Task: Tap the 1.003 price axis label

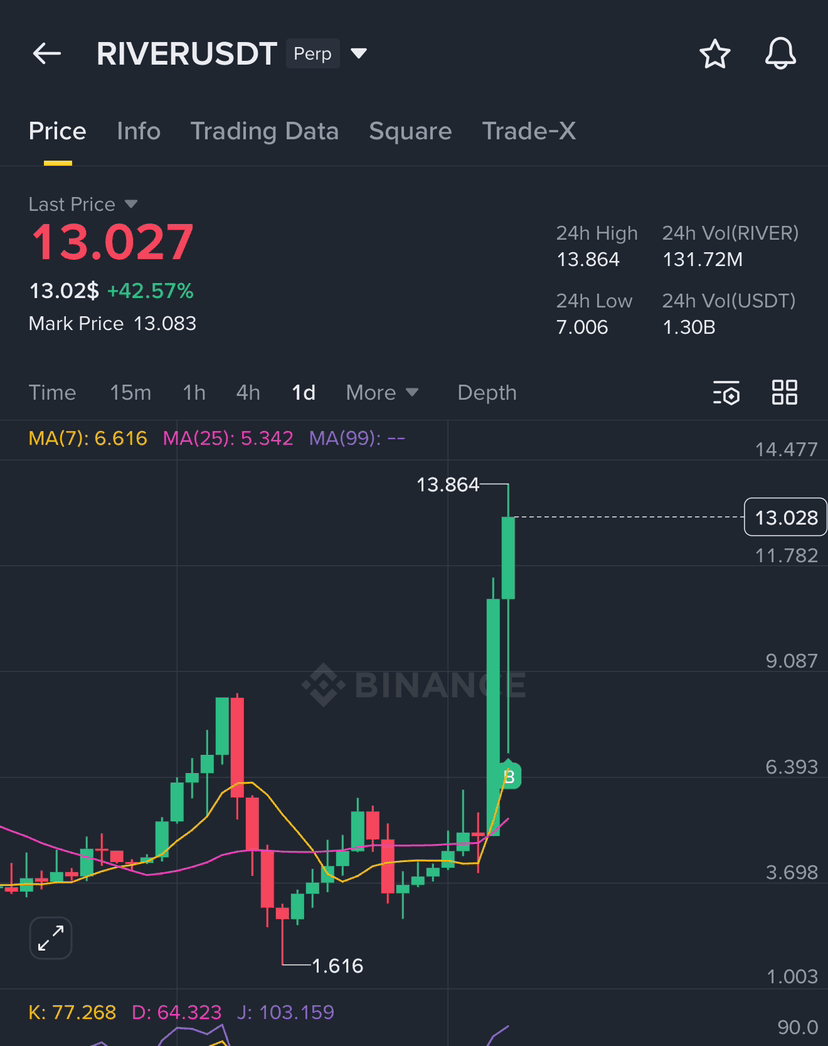Action: [x=792, y=977]
